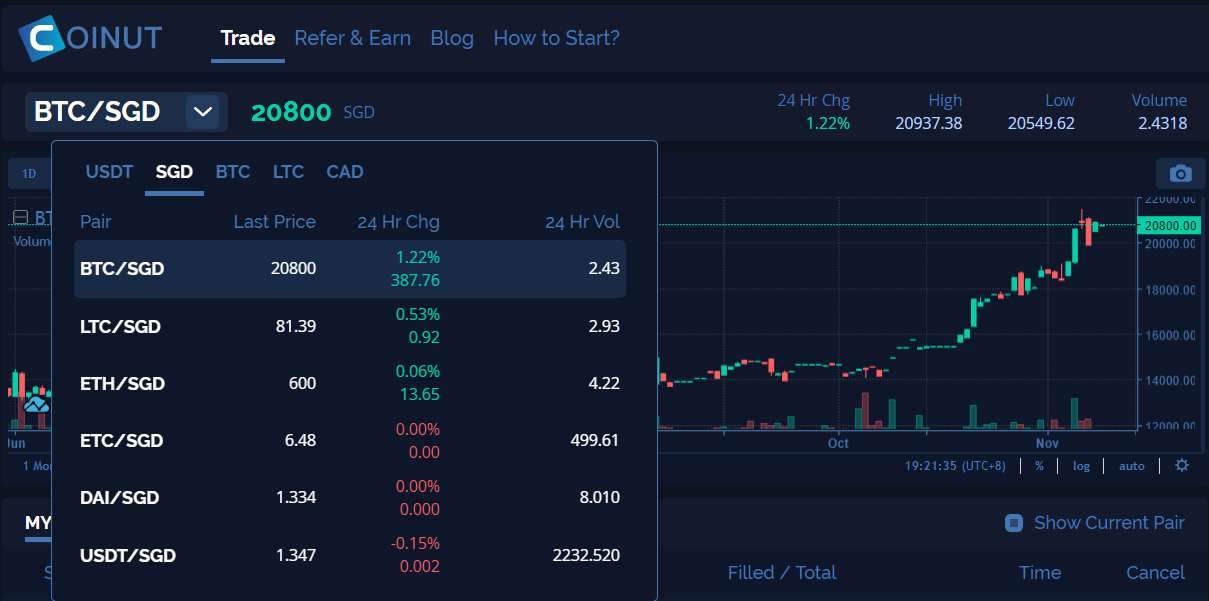Click the Oct label on time axis

pos(838,443)
